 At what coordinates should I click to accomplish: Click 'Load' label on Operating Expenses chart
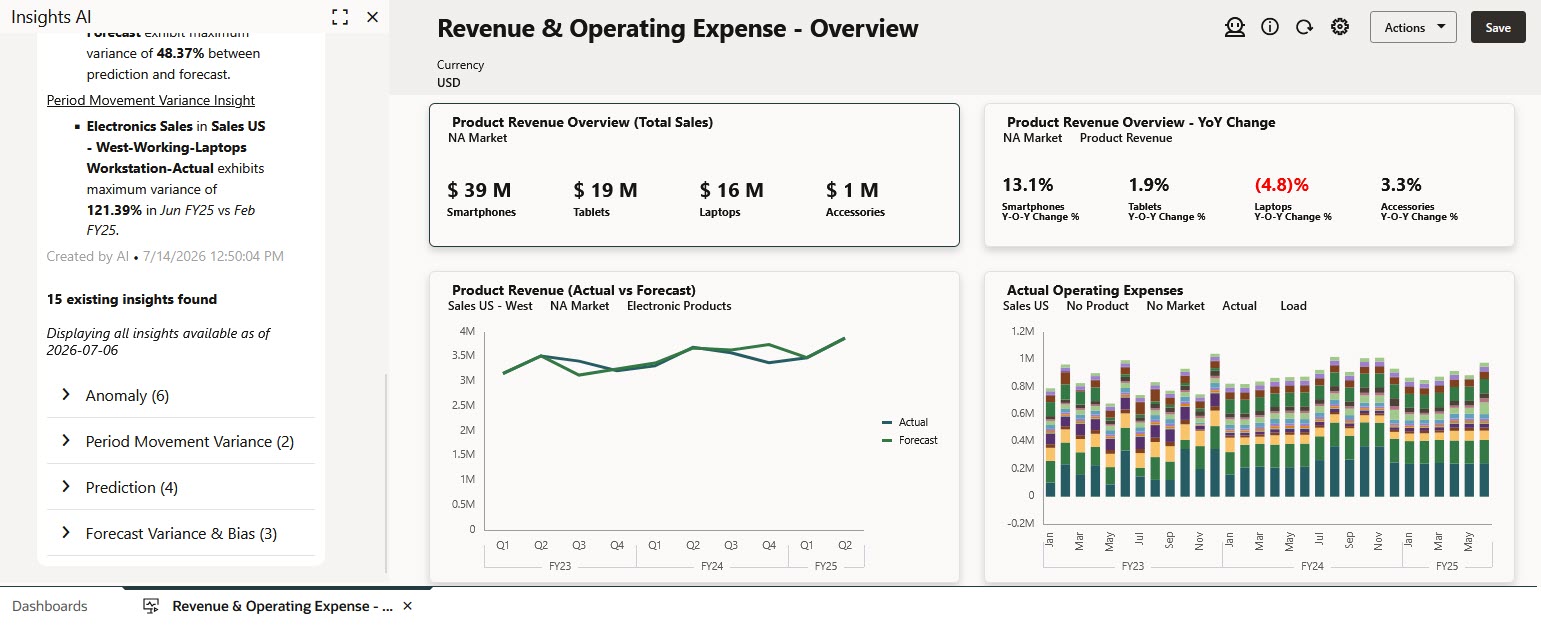tap(1293, 306)
